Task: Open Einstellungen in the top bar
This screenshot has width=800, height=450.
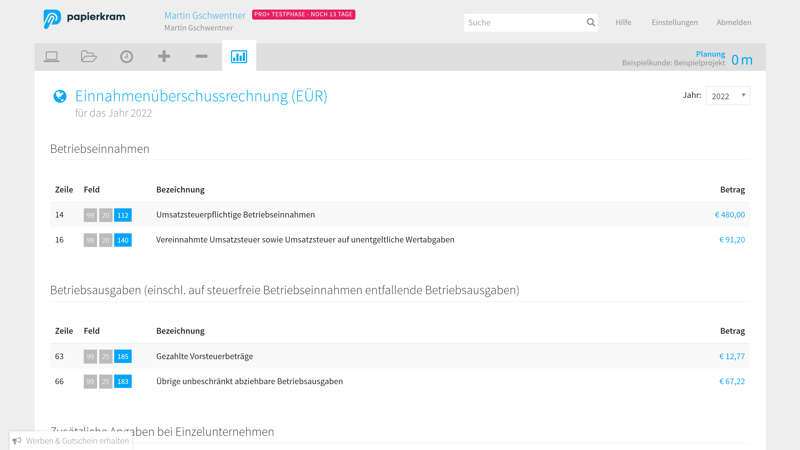Action: pos(674,22)
